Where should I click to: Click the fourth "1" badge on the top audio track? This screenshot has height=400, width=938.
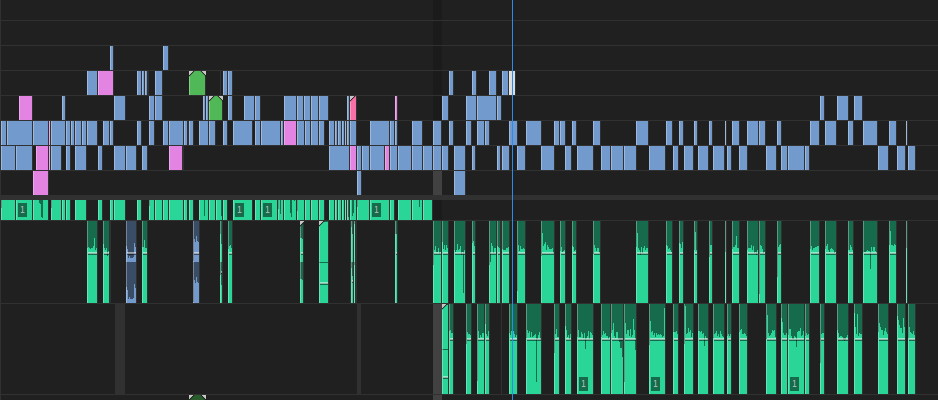376,210
